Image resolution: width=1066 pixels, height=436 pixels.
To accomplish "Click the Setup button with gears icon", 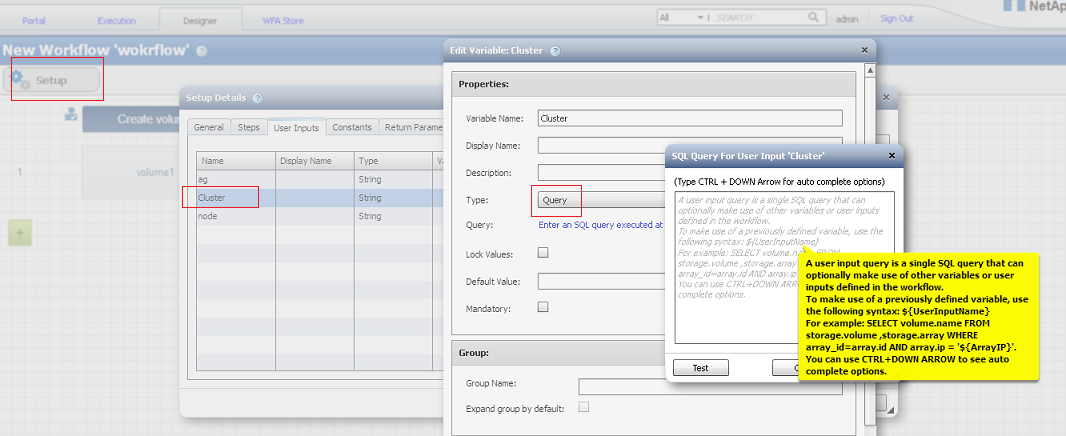I will click(52, 80).
